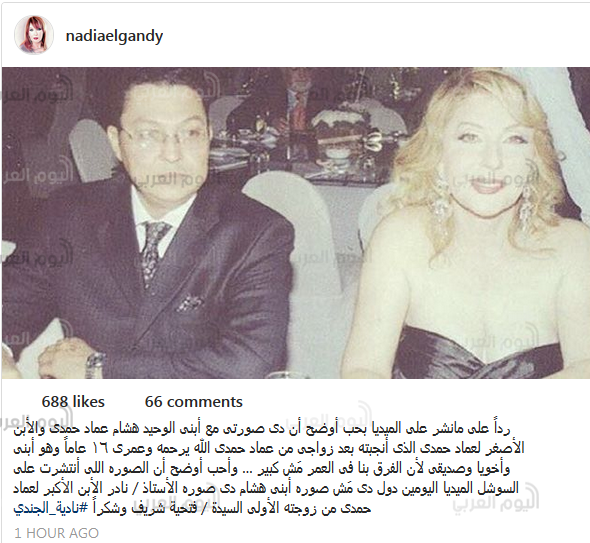Click the pocket square on the man's suit
590x543 pixels.
191,303
